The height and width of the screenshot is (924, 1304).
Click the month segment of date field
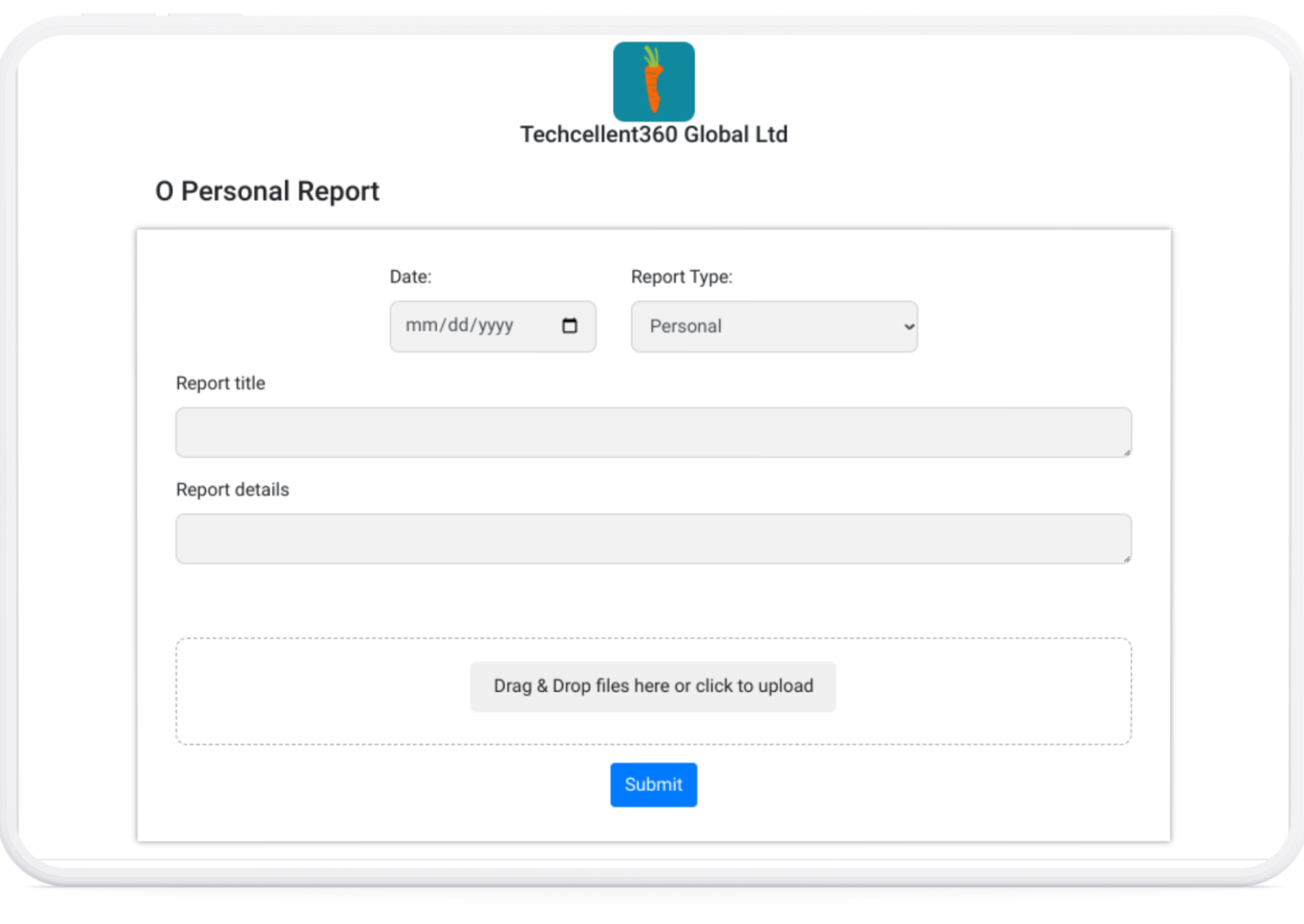pos(421,325)
